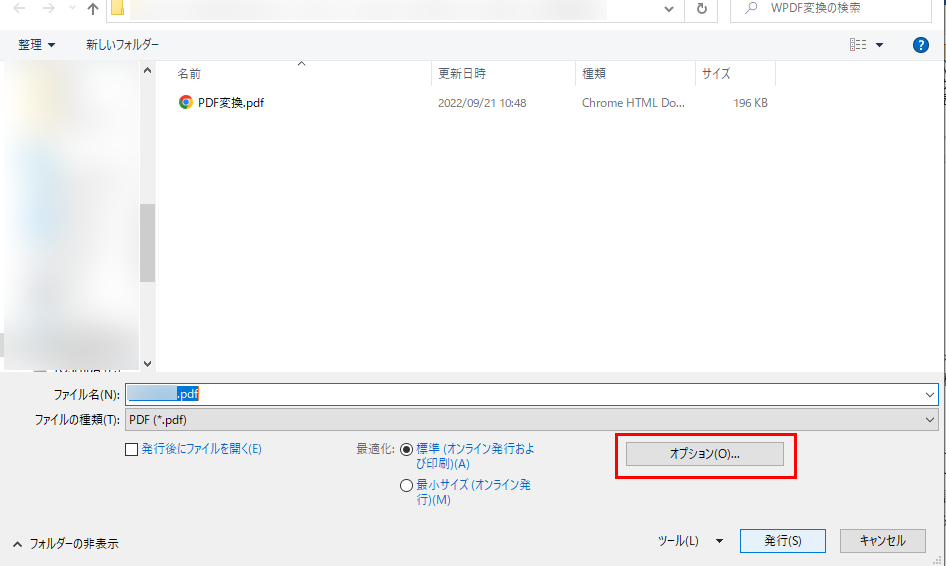Image resolution: width=946 pixels, height=566 pixels.
Task: Expand the ファイル名 dropdown arrow
Action: click(x=929, y=395)
